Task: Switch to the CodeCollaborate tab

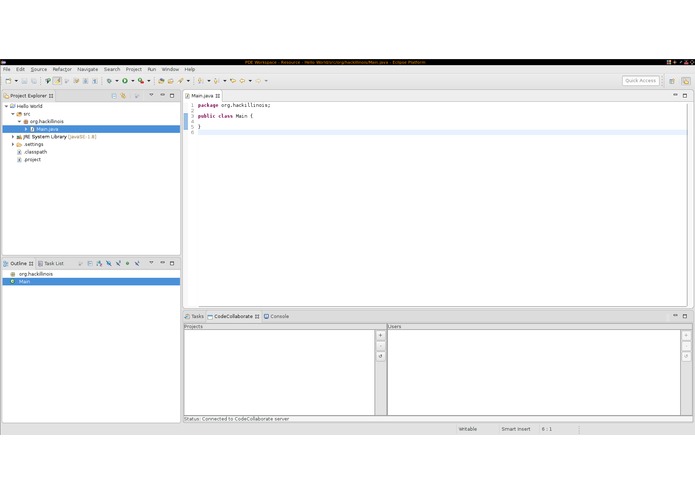Action: (x=233, y=316)
